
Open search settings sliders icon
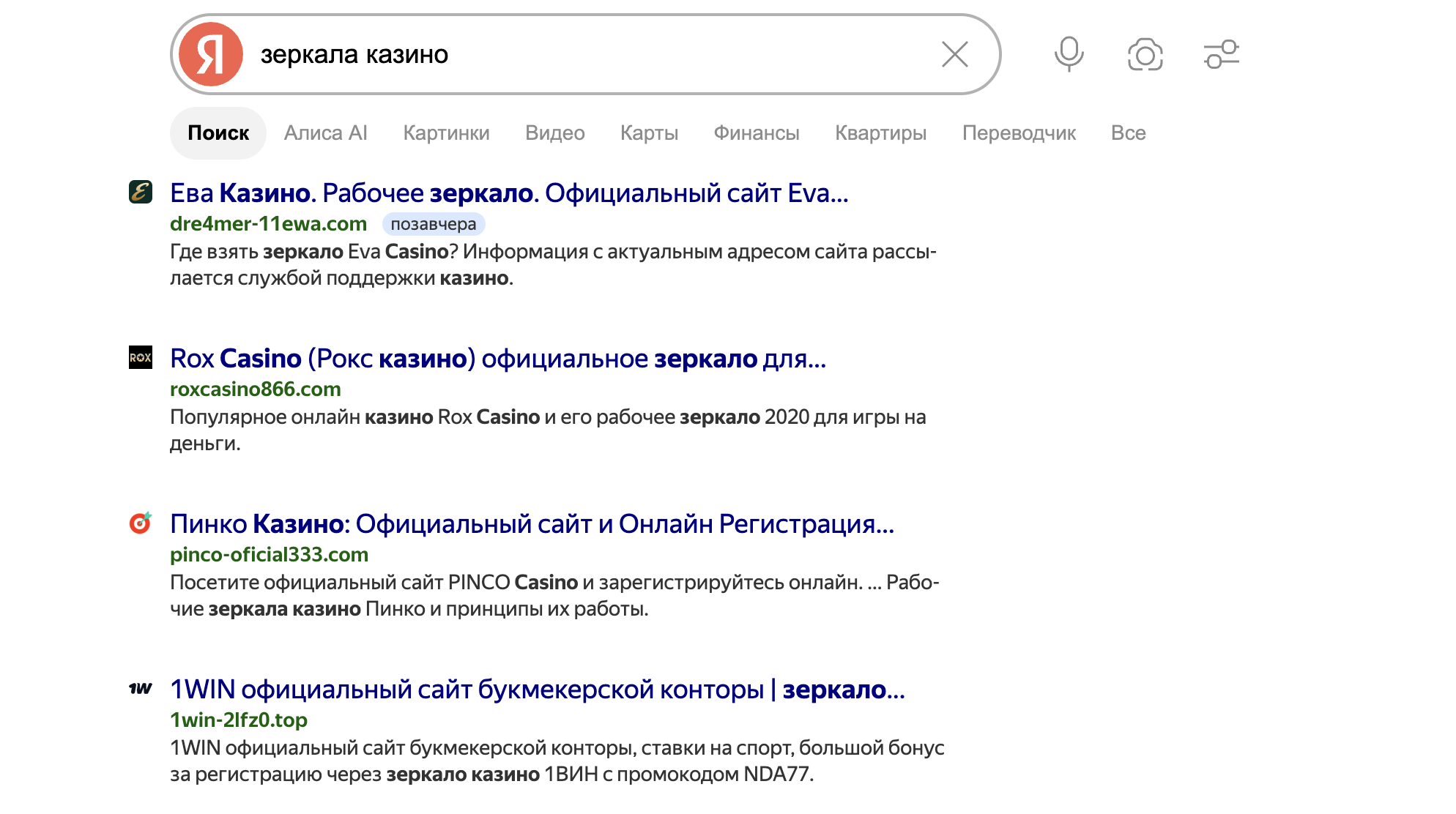tap(1222, 55)
